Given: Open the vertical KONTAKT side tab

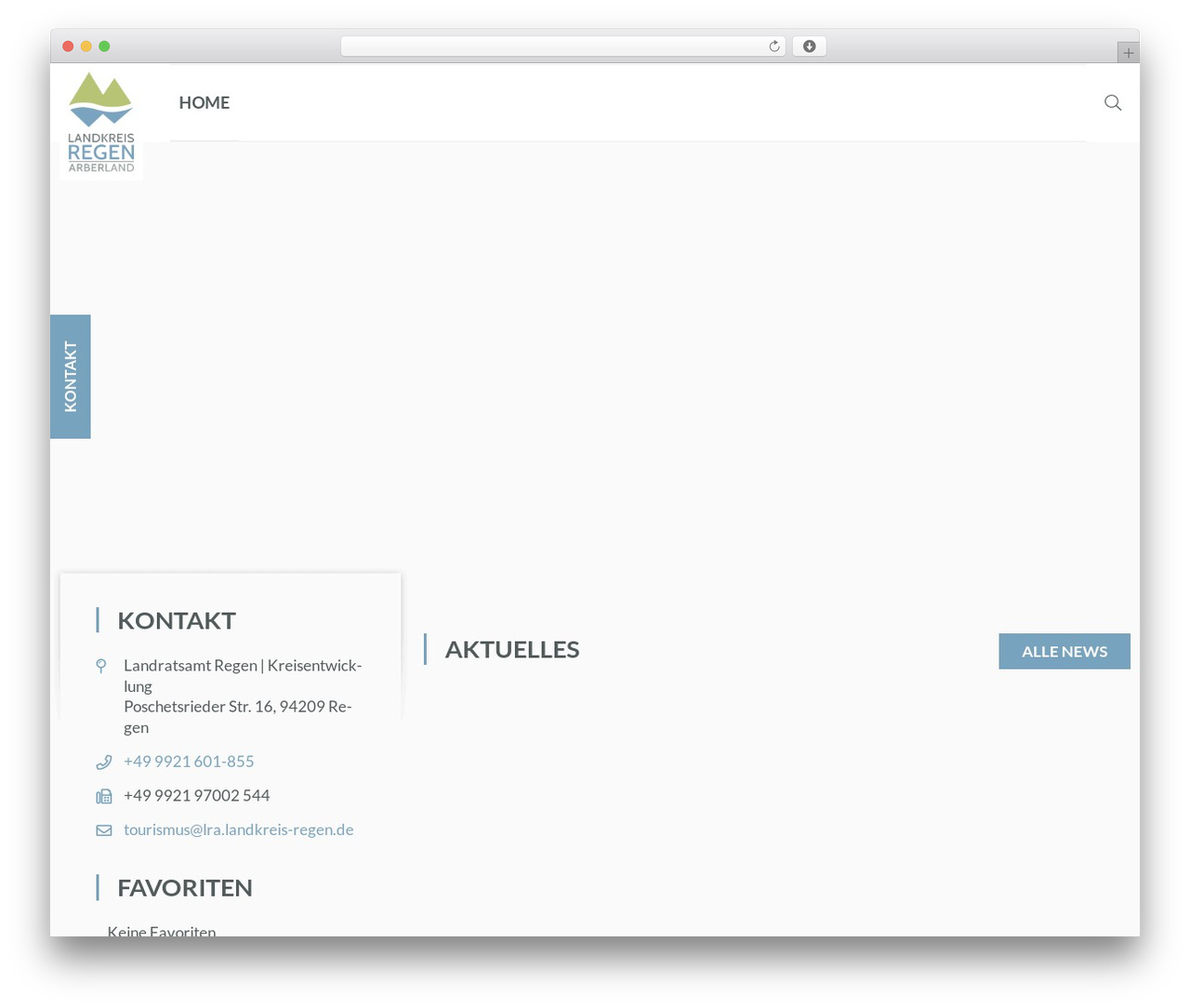Looking at the screenshot, I should pos(71,377).
